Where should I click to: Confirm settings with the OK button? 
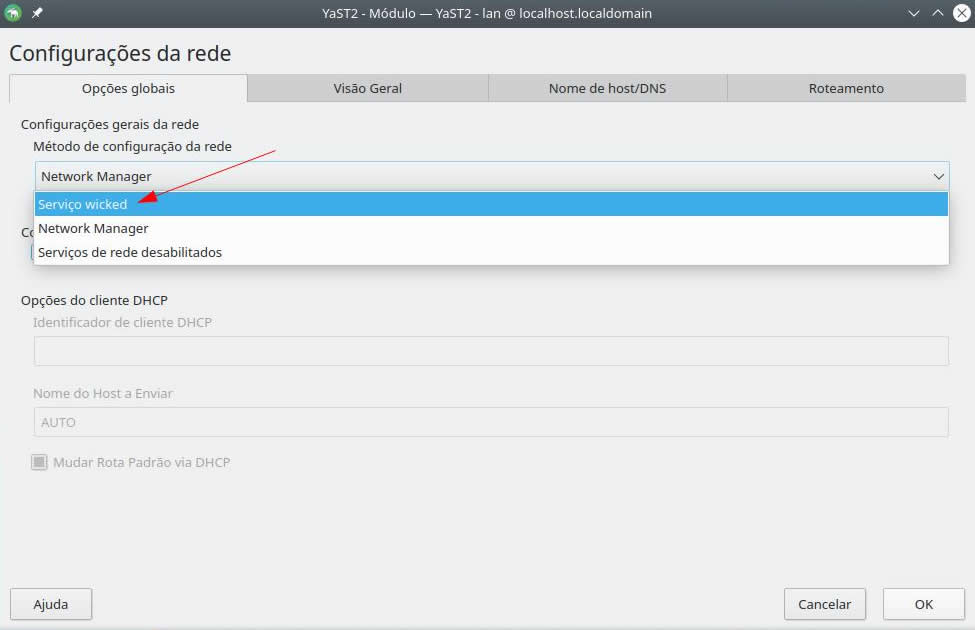pyautogui.click(x=923, y=604)
